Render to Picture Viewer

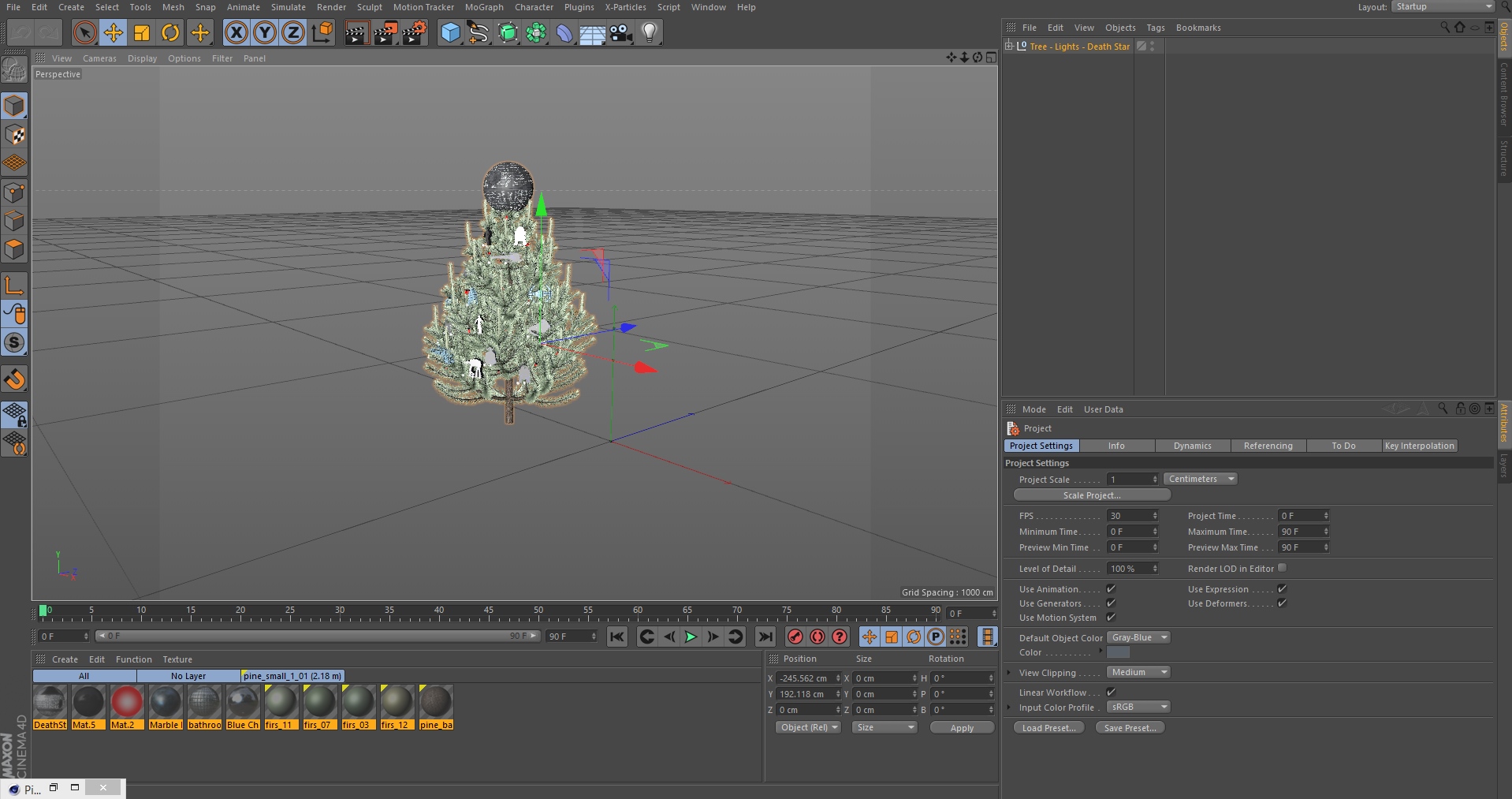point(385,32)
